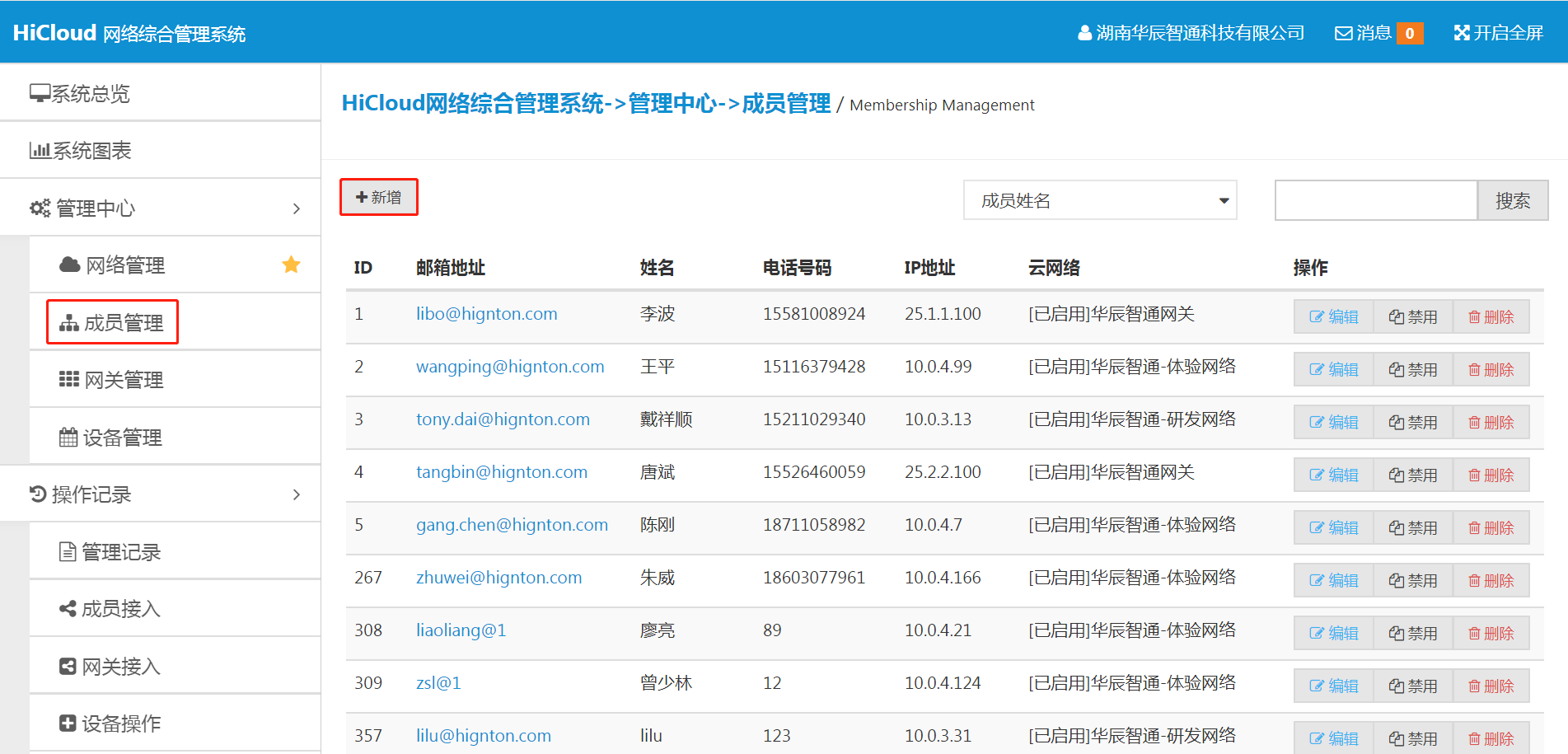This screenshot has height=754, width=1568.
Task: Disable member 李波 with 禁用 button
Action: (1412, 317)
